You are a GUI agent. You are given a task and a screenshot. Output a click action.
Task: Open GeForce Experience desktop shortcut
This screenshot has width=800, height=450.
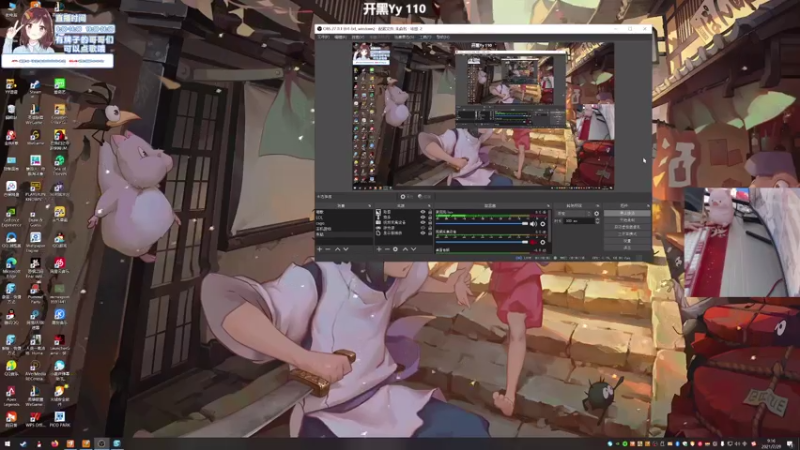point(11,216)
